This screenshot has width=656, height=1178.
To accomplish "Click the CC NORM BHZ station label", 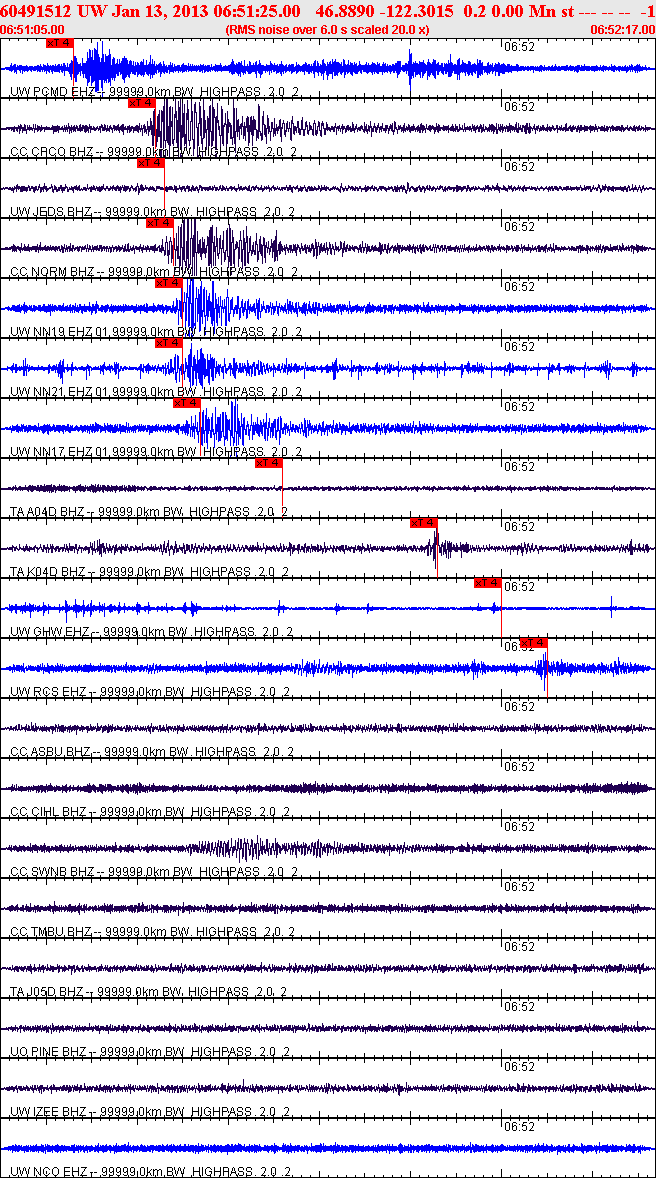I will pos(153,271).
